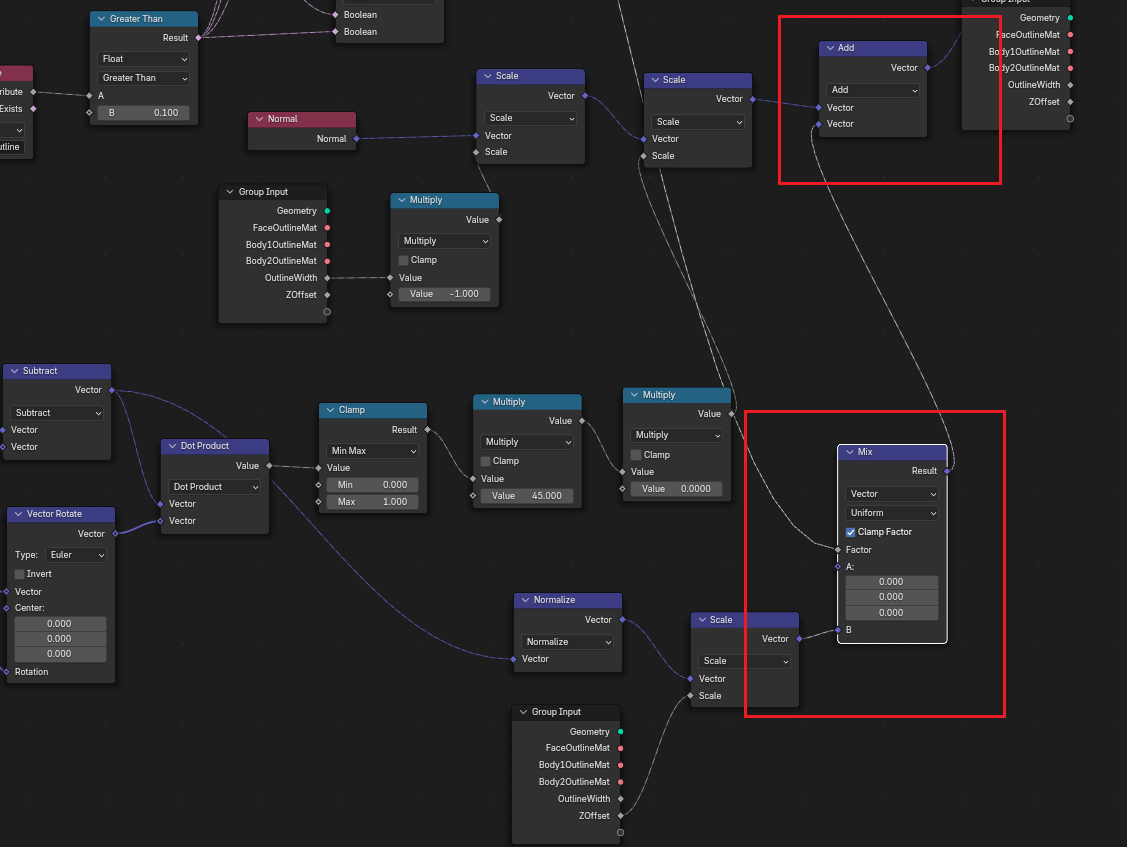Enable Clamp on the Multiply node with 45.000
Viewport: 1127px width, 847px height.
[x=486, y=461]
